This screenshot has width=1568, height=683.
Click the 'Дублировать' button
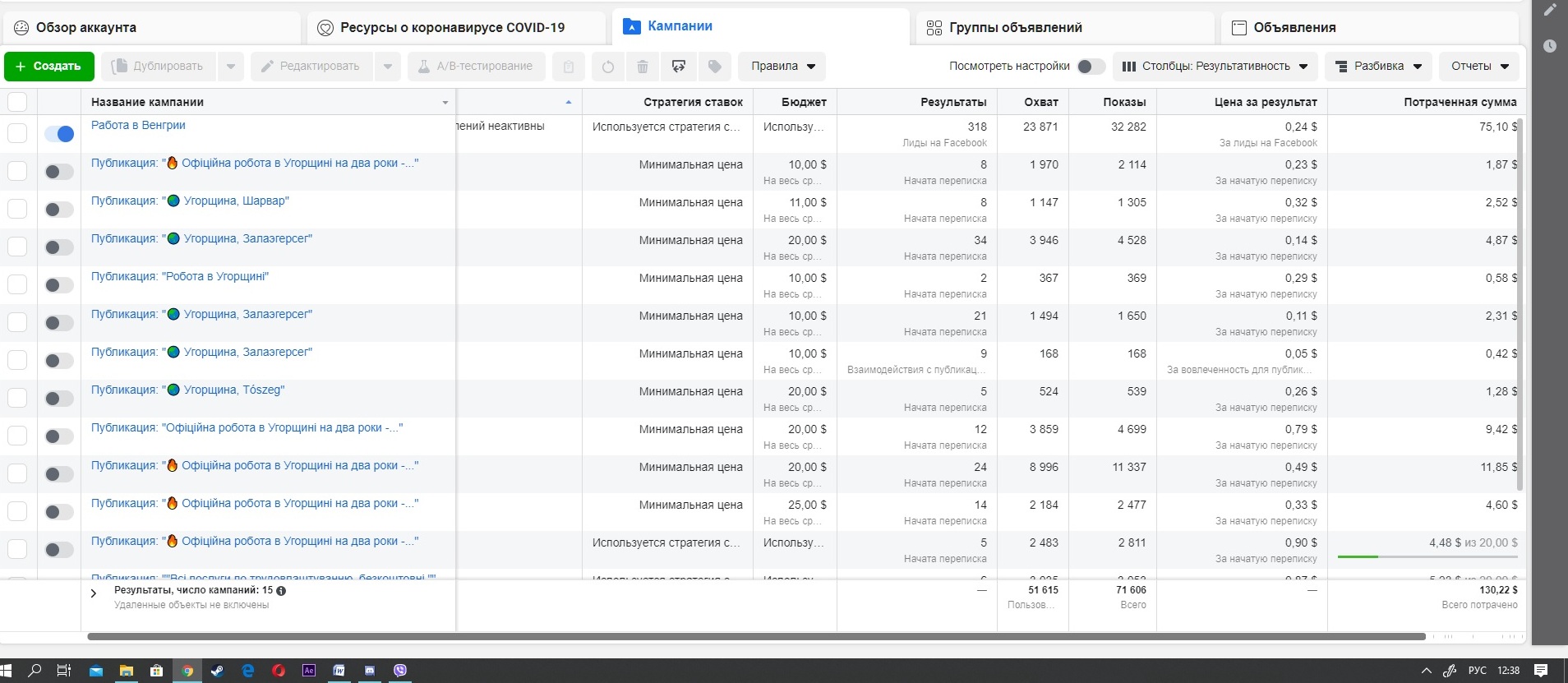pos(159,67)
